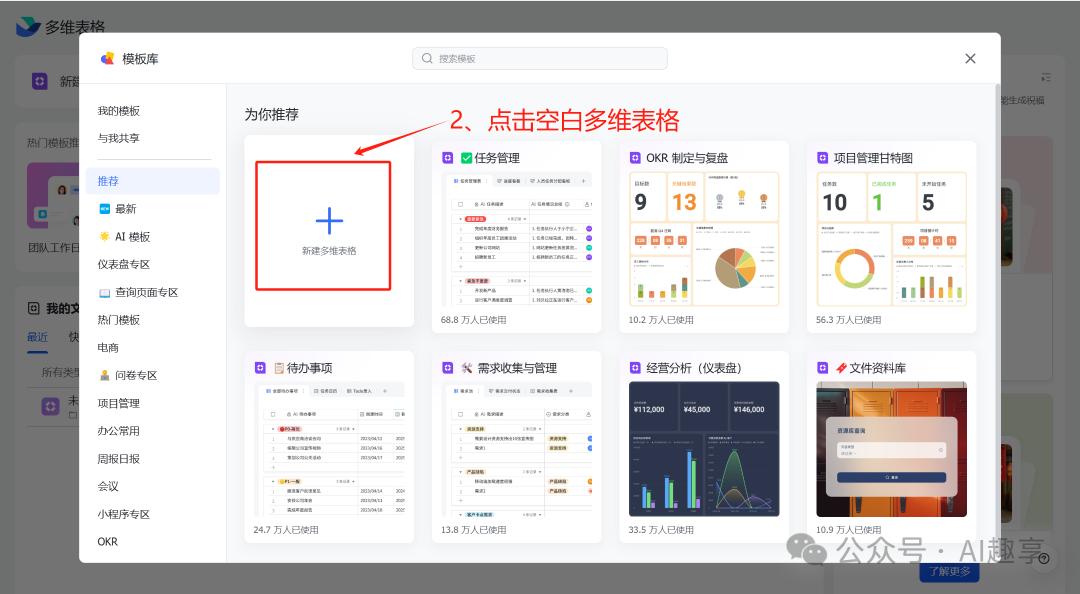Viewport: 1080px width, 594px height.
Task: Click the 56.3 万人已使用 text
Action: click(849, 320)
